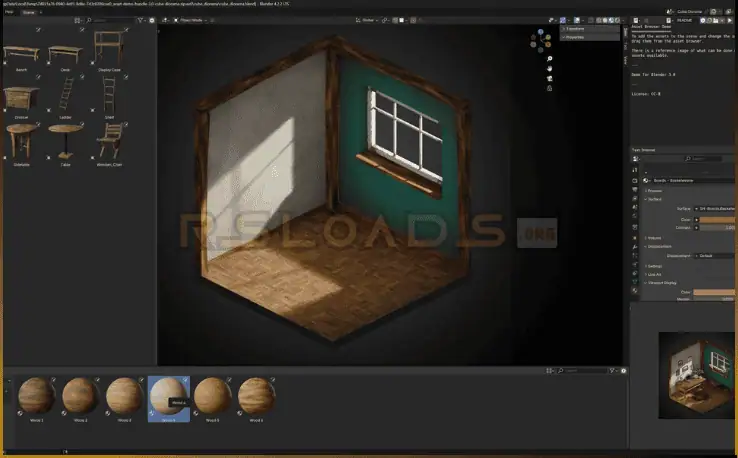Screen dimensions: 738x458
Task: Open asset browser display mode icon top-left panel
Action: point(78,20)
